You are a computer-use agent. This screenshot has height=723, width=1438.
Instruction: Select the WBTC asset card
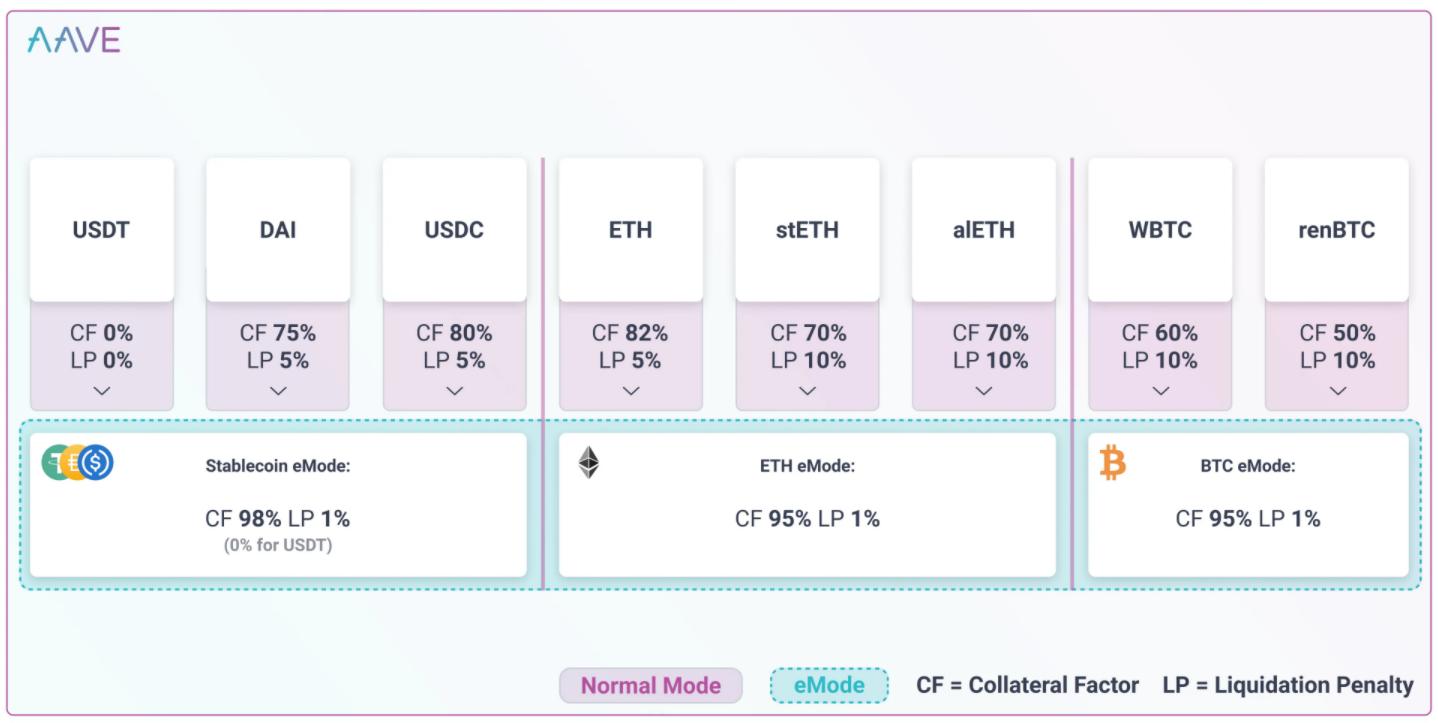click(x=1160, y=230)
